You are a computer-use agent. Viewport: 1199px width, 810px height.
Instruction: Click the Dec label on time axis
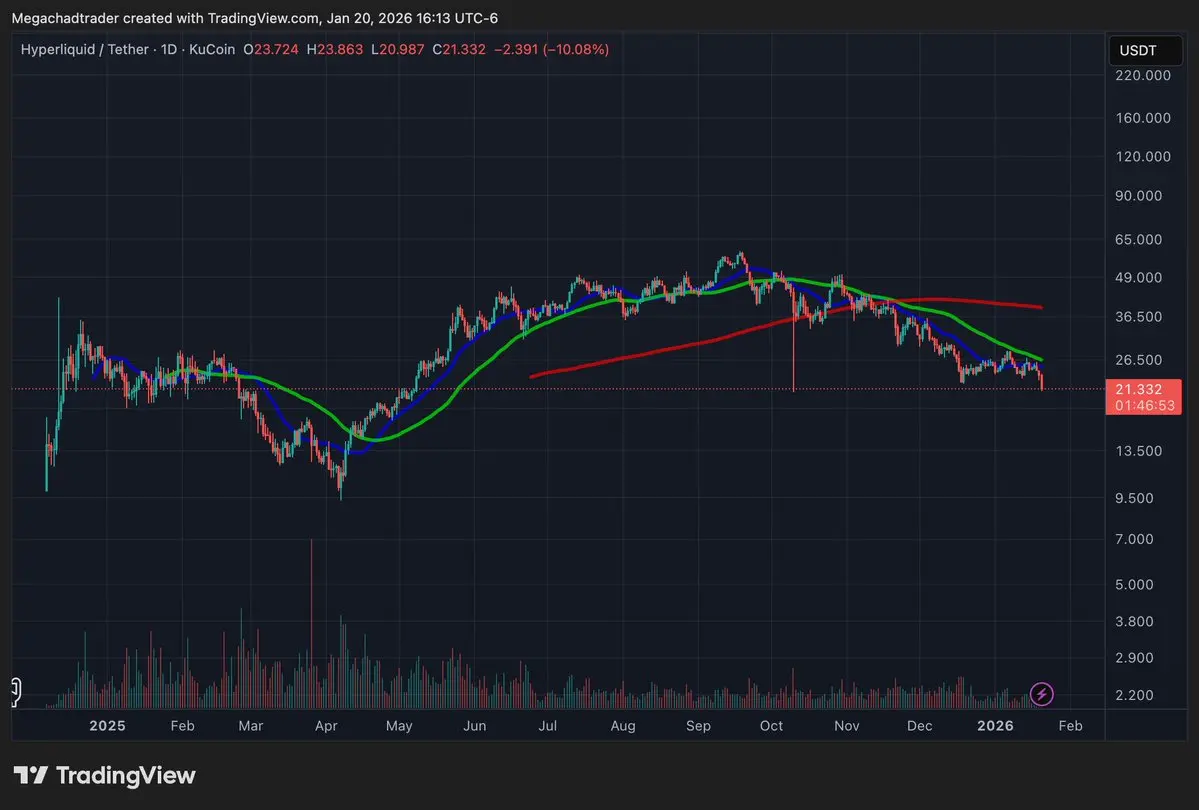(x=920, y=726)
